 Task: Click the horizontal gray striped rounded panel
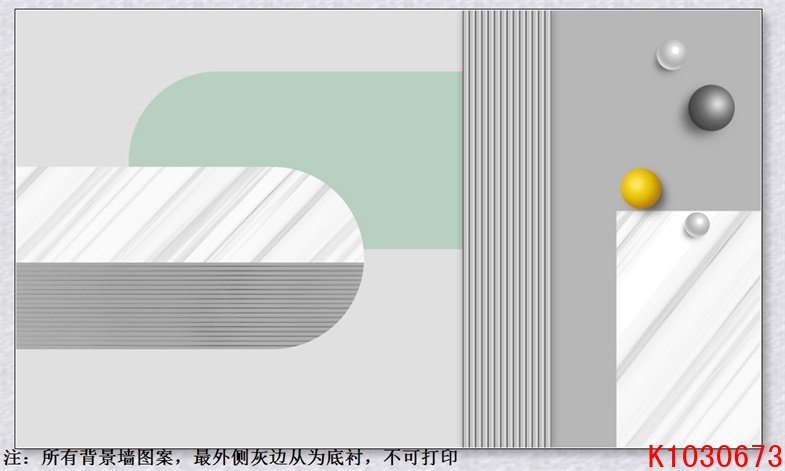[189, 305]
